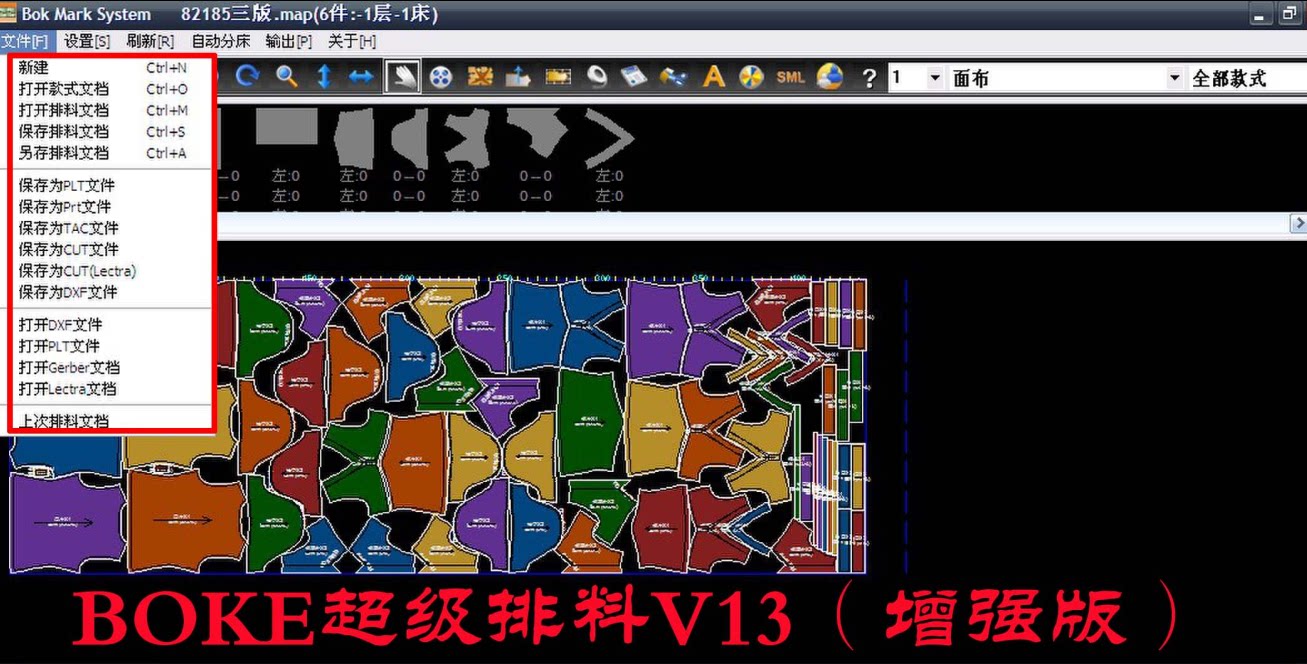Choose 打开排料文档 menu entry
This screenshot has width=1307, height=664.
click(x=111, y=110)
